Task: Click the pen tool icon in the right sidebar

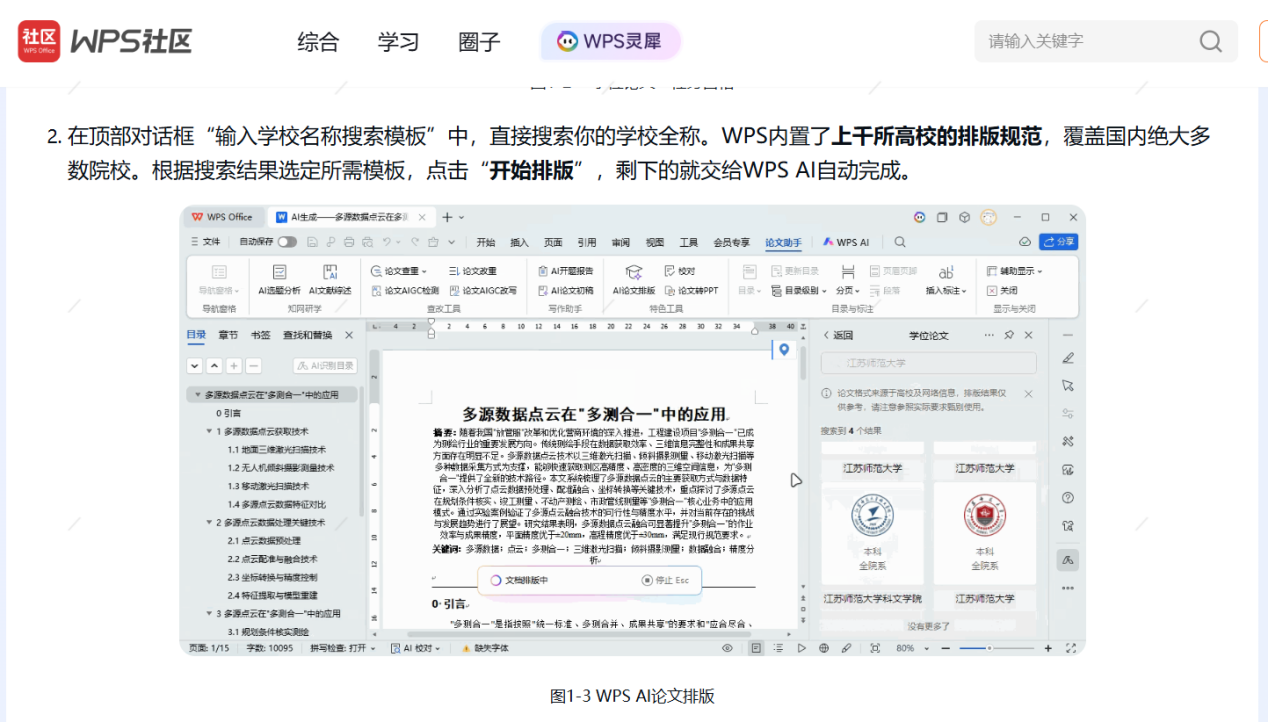Action: point(1068,358)
